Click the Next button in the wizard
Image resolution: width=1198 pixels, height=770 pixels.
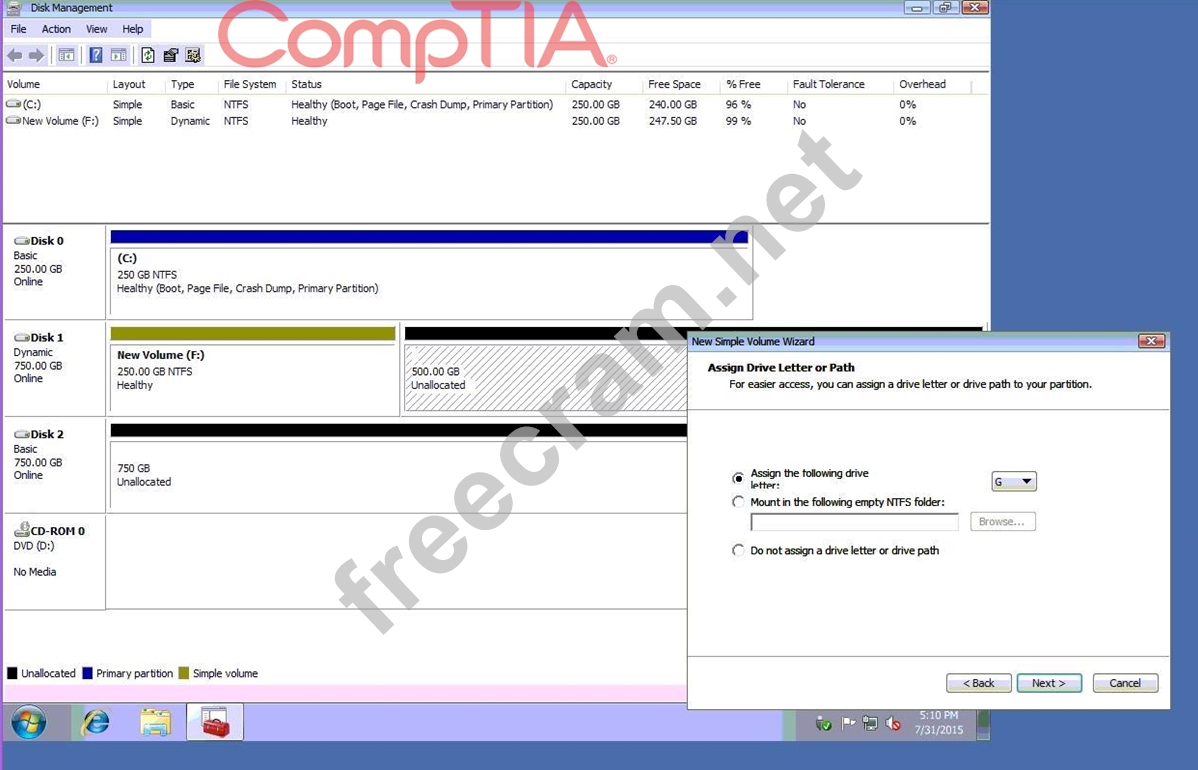click(x=1049, y=683)
